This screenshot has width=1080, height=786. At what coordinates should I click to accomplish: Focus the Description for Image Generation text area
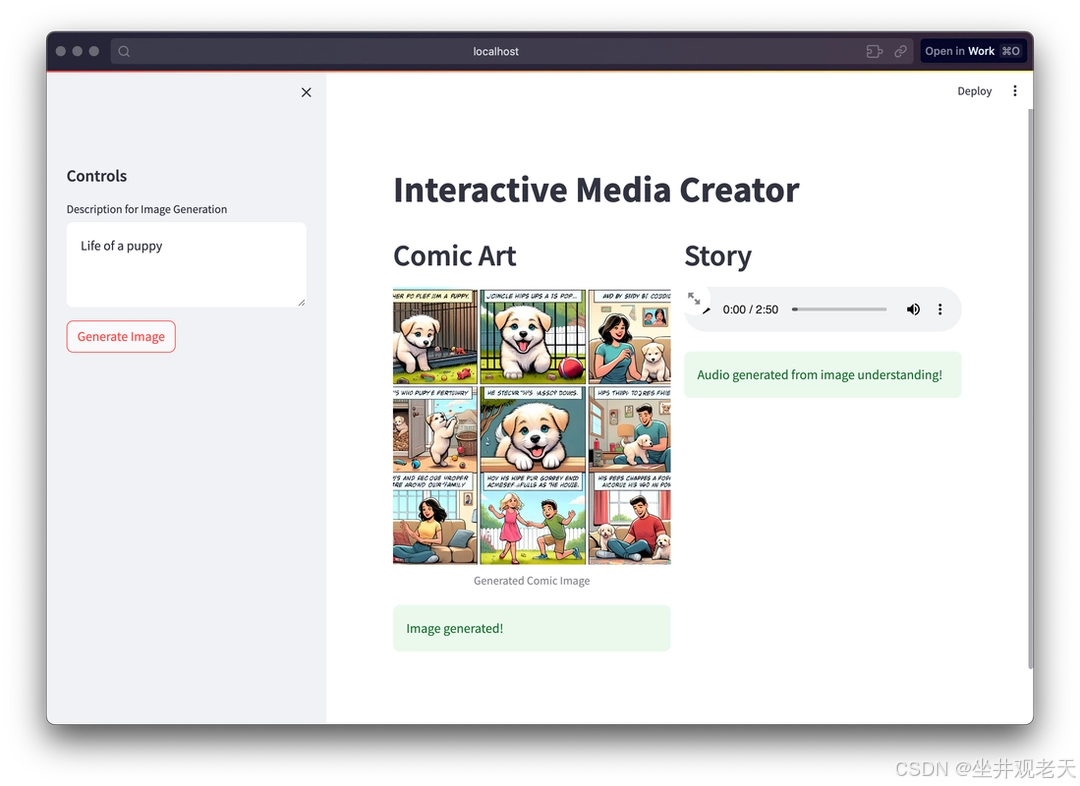click(x=186, y=265)
